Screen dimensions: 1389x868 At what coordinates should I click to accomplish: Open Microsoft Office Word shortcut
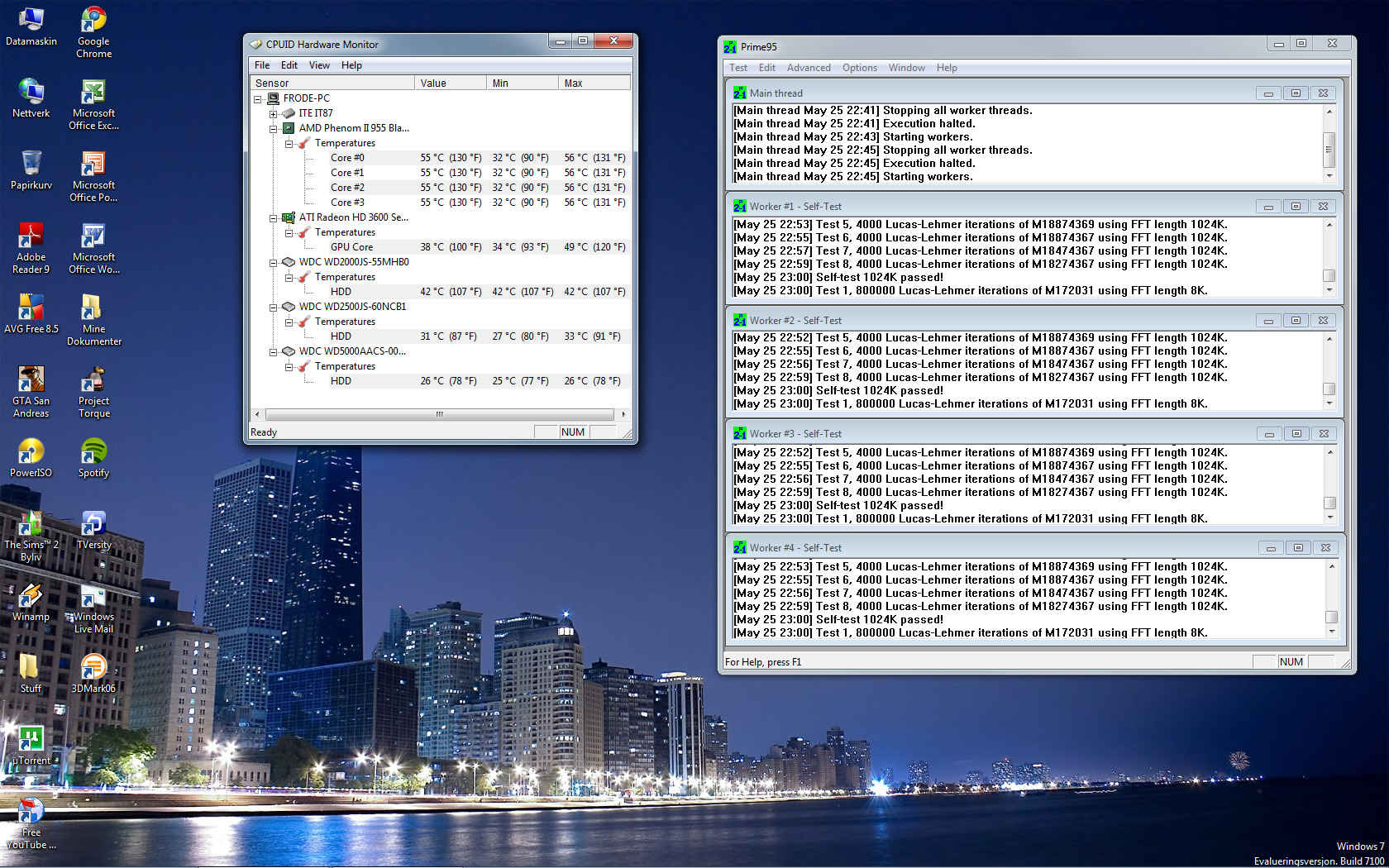coord(93,248)
